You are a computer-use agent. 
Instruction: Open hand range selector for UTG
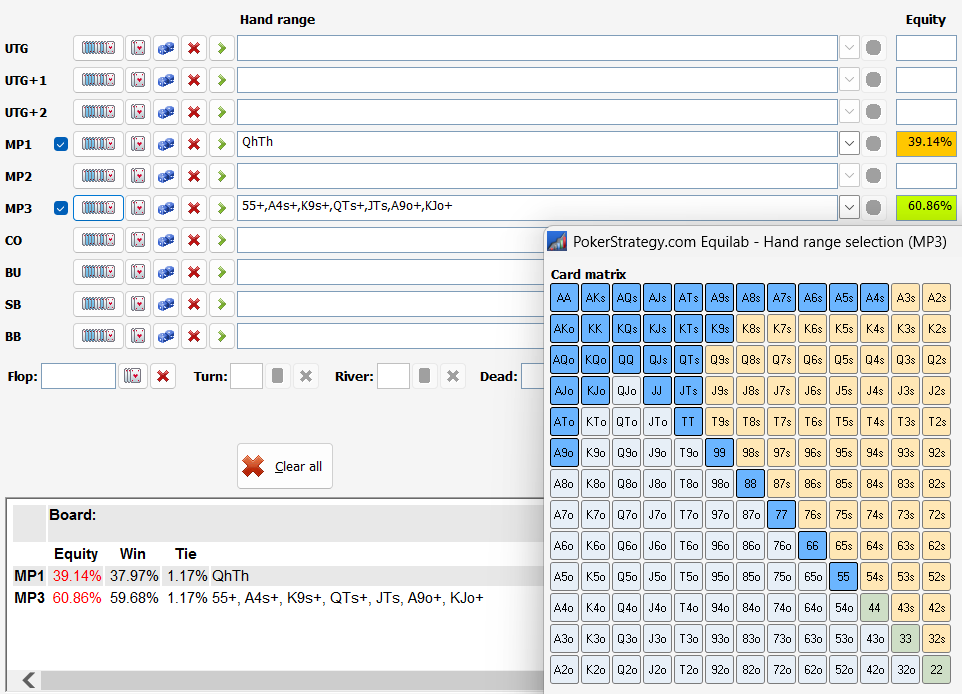click(98, 48)
